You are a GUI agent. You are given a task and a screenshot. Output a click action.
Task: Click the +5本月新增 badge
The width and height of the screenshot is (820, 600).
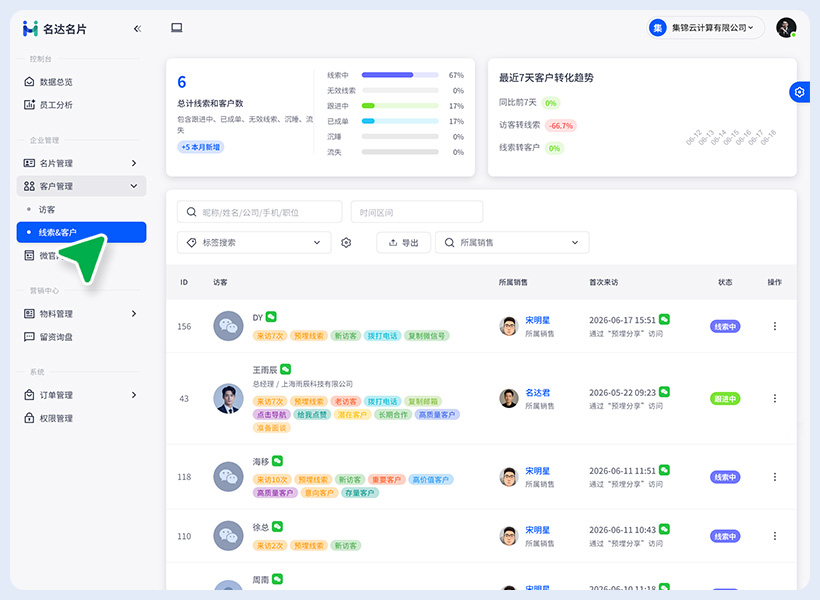[x=201, y=147]
